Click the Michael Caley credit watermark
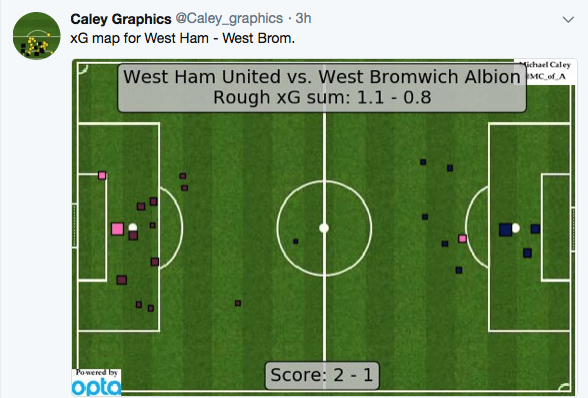This screenshot has width=588, height=398. (546, 71)
